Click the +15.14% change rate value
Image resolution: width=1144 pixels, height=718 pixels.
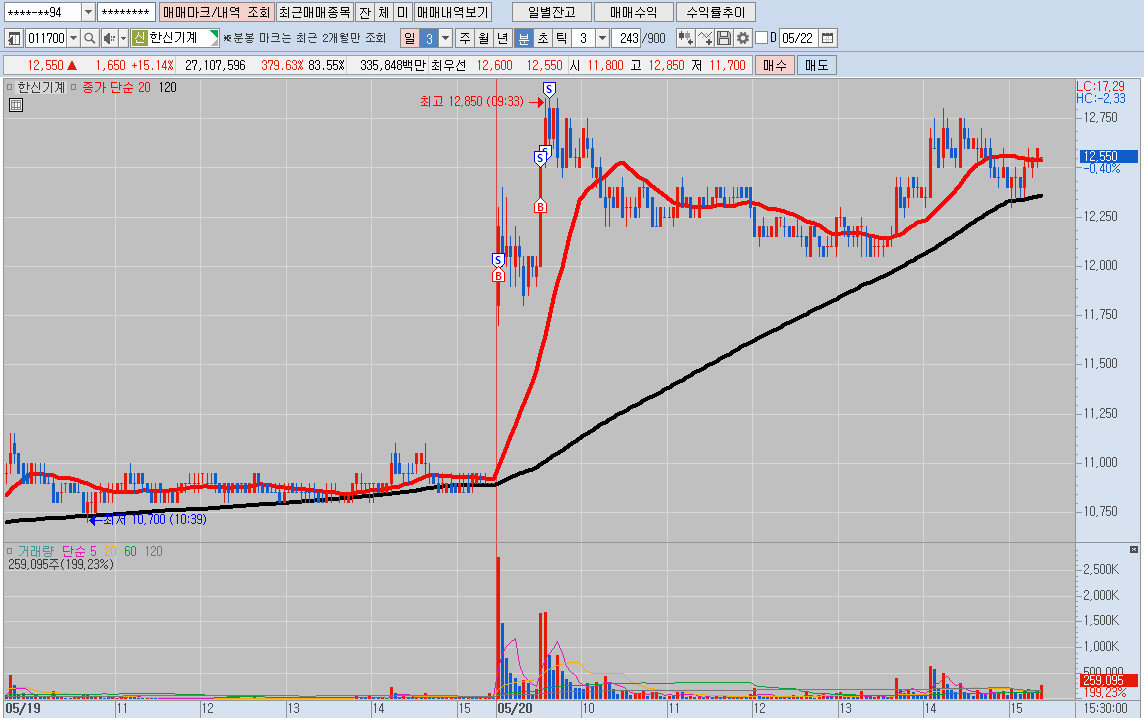click(x=152, y=65)
